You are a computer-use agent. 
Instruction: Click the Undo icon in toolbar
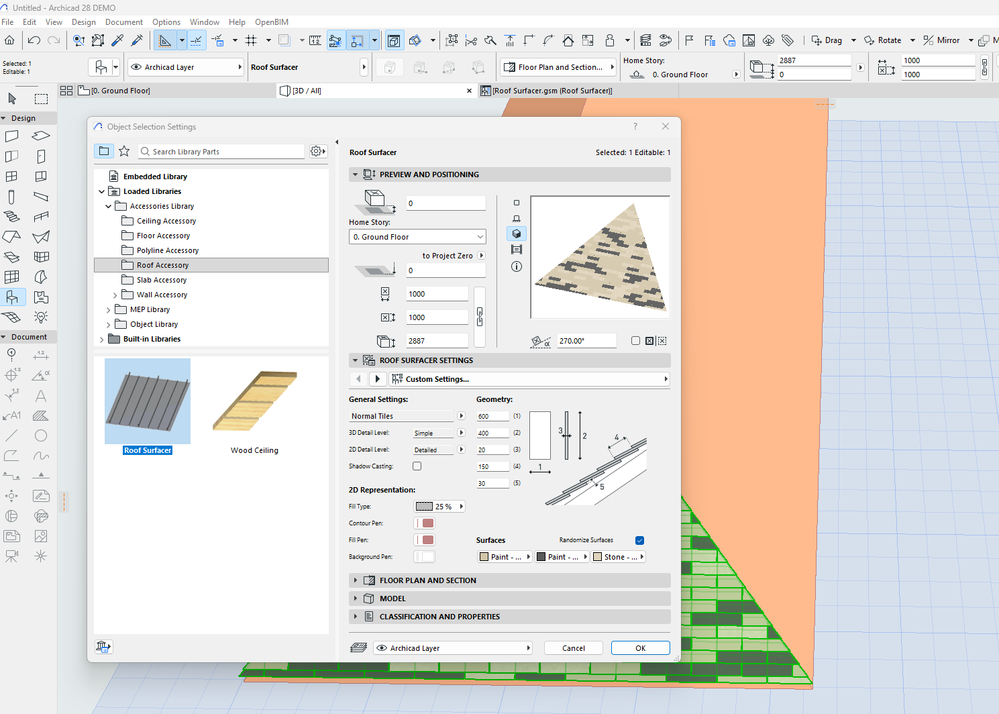[34, 41]
